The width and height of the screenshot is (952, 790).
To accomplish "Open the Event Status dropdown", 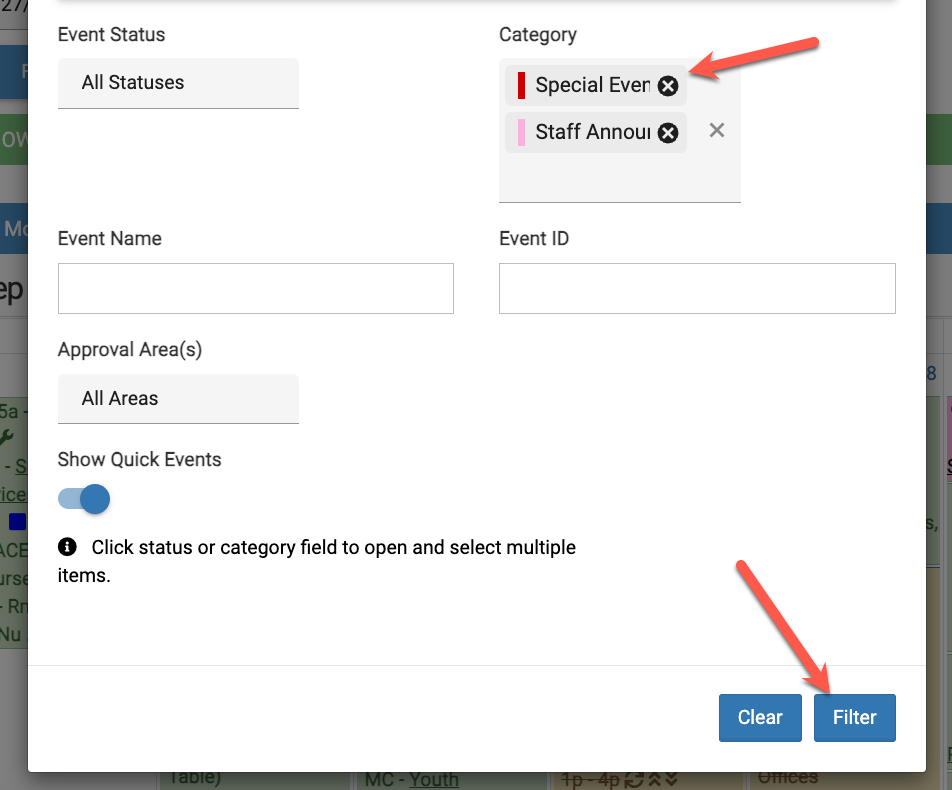I will coord(178,83).
